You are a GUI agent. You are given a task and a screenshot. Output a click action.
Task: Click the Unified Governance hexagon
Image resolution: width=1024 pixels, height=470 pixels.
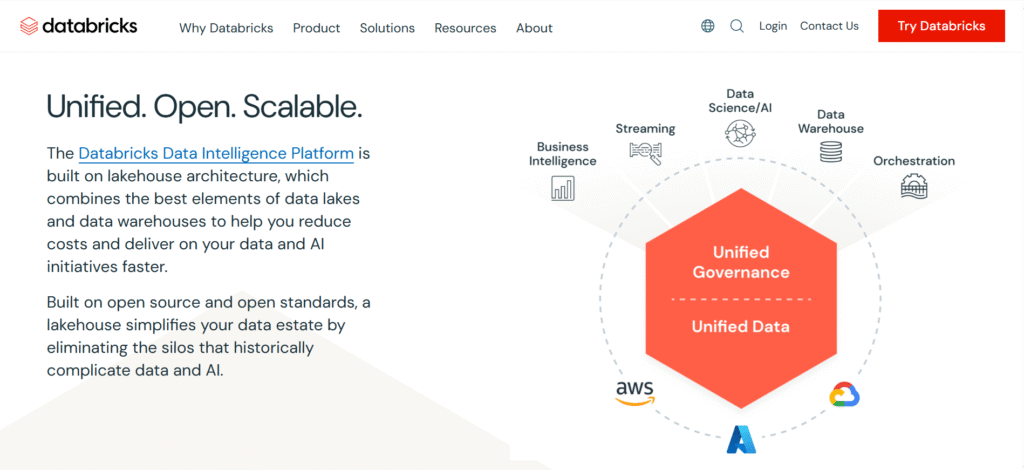point(740,262)
